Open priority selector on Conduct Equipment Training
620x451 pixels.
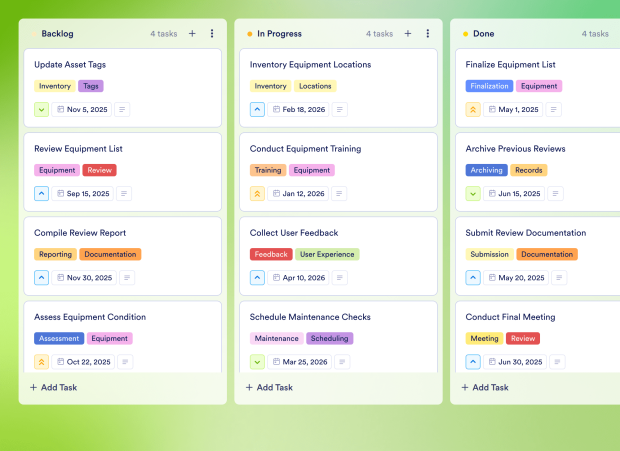257,193
